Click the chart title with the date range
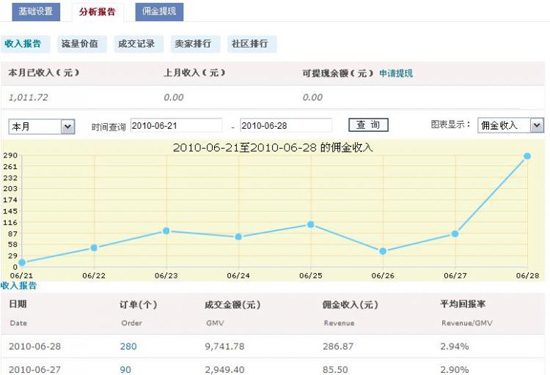The width and height of the screenshot is (550, 375). (x=273, y=148)
